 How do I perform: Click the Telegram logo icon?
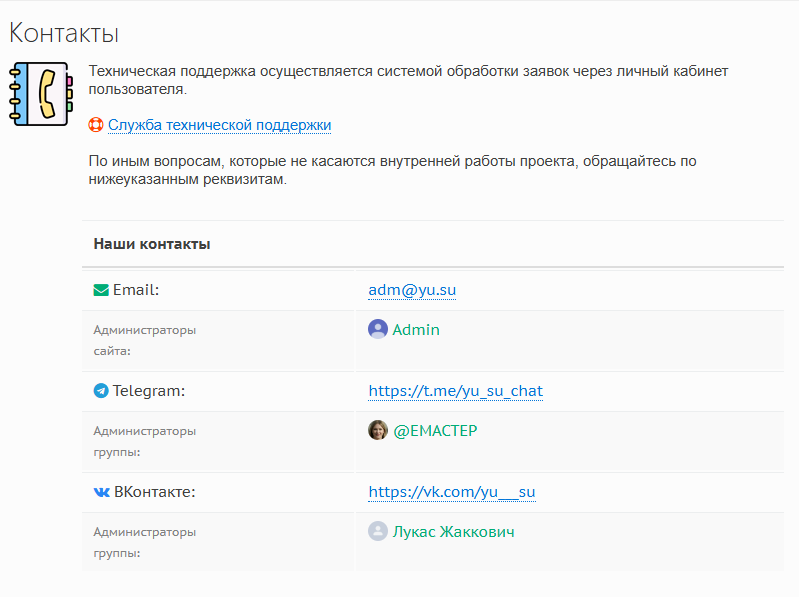pyautogui.click(x=101, y=391)
